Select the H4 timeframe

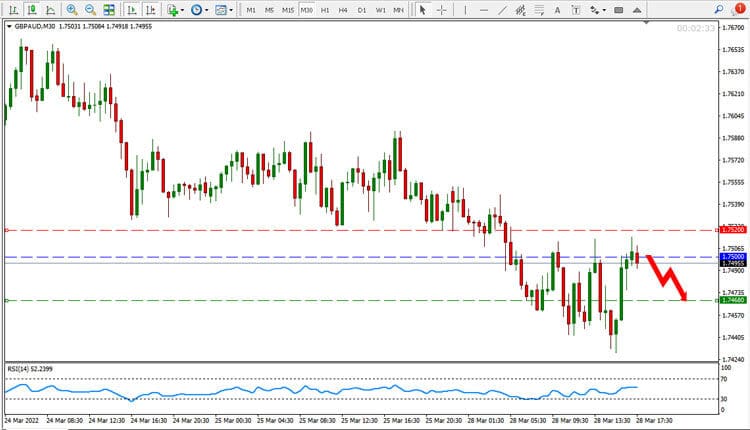pos(343,10)
